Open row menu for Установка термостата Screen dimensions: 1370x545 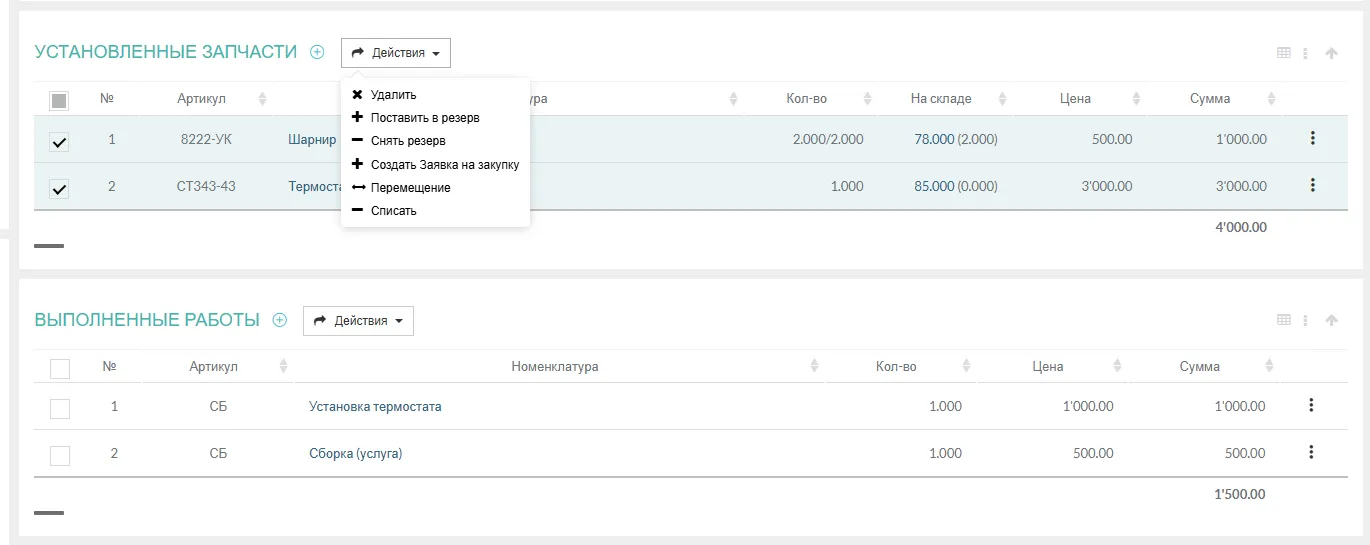click(1311, 405)
